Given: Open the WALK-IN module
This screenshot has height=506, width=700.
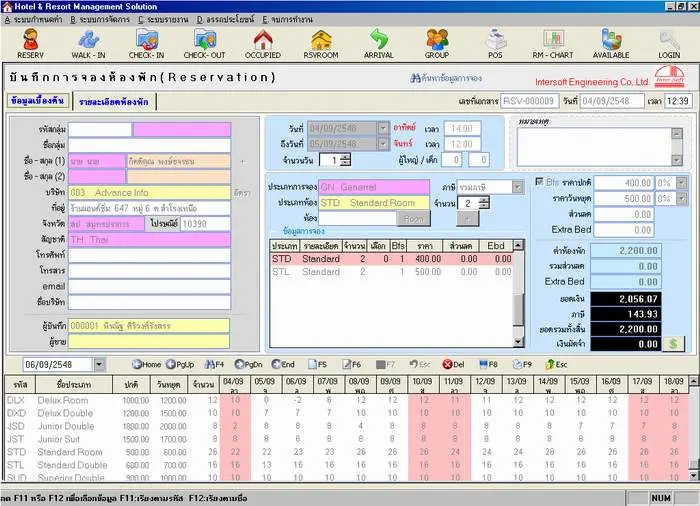Looking at the screenshot, I should click(x=88, y=43).
